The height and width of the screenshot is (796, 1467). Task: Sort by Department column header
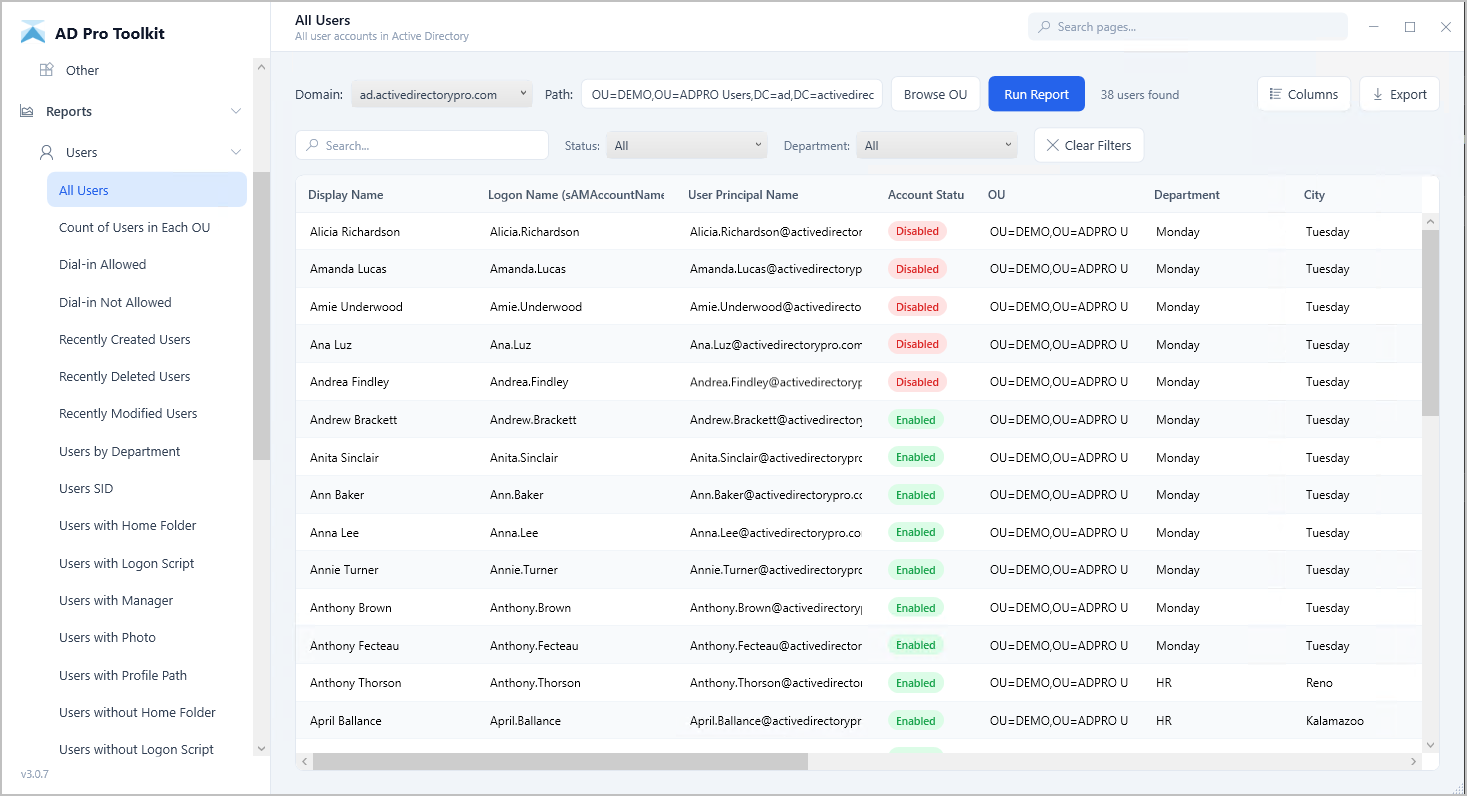tap(1186, 195)
